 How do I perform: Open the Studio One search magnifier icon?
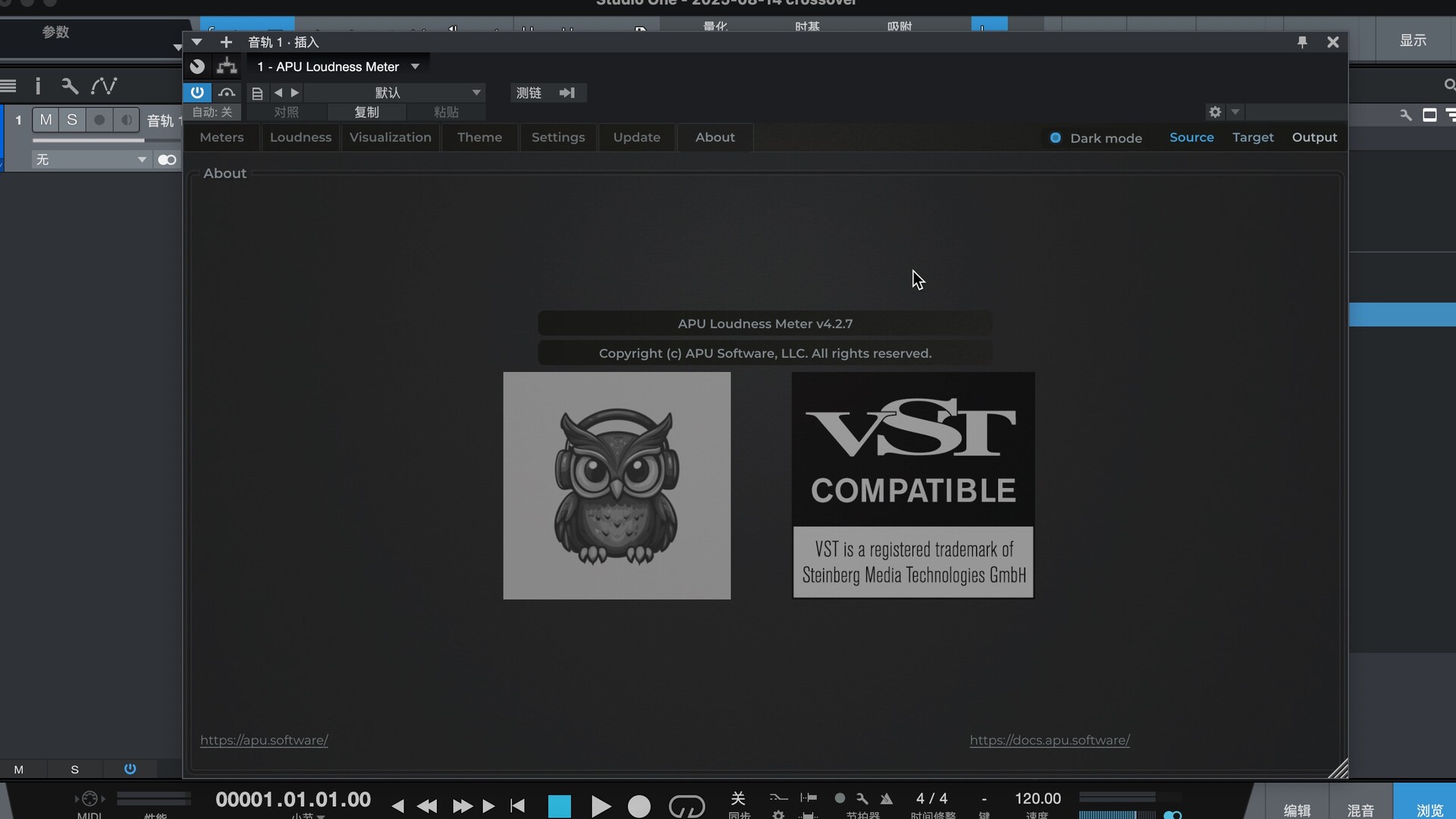click(1449, 85)
